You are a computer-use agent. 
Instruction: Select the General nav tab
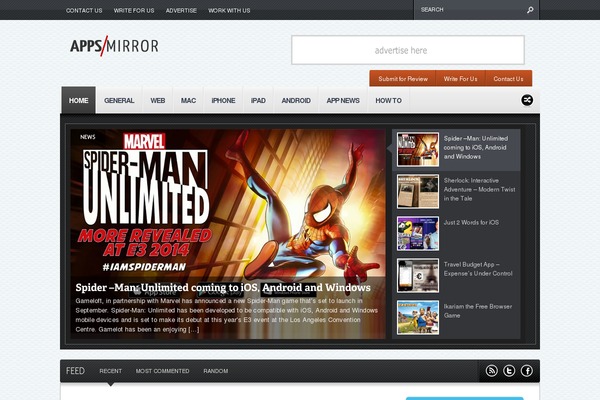119,100
